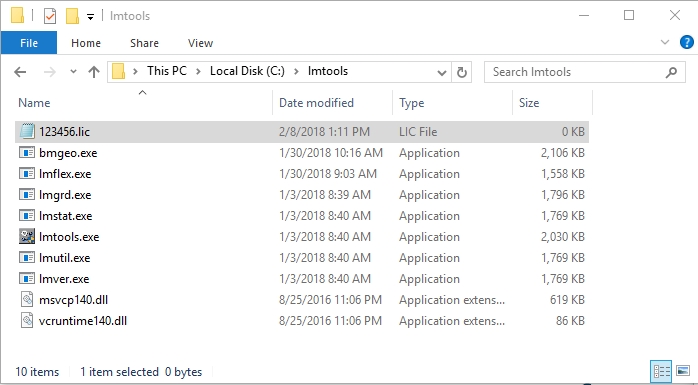This screenshot has width=698, height=385.
Task: Switch to large icons view in status bar
Action: (683, 371)
